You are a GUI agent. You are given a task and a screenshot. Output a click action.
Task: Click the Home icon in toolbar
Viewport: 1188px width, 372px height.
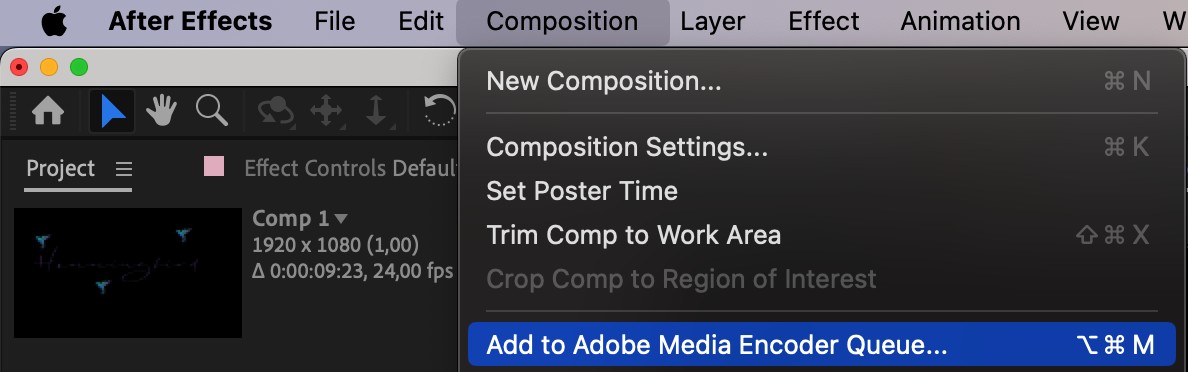click(48, 111)
